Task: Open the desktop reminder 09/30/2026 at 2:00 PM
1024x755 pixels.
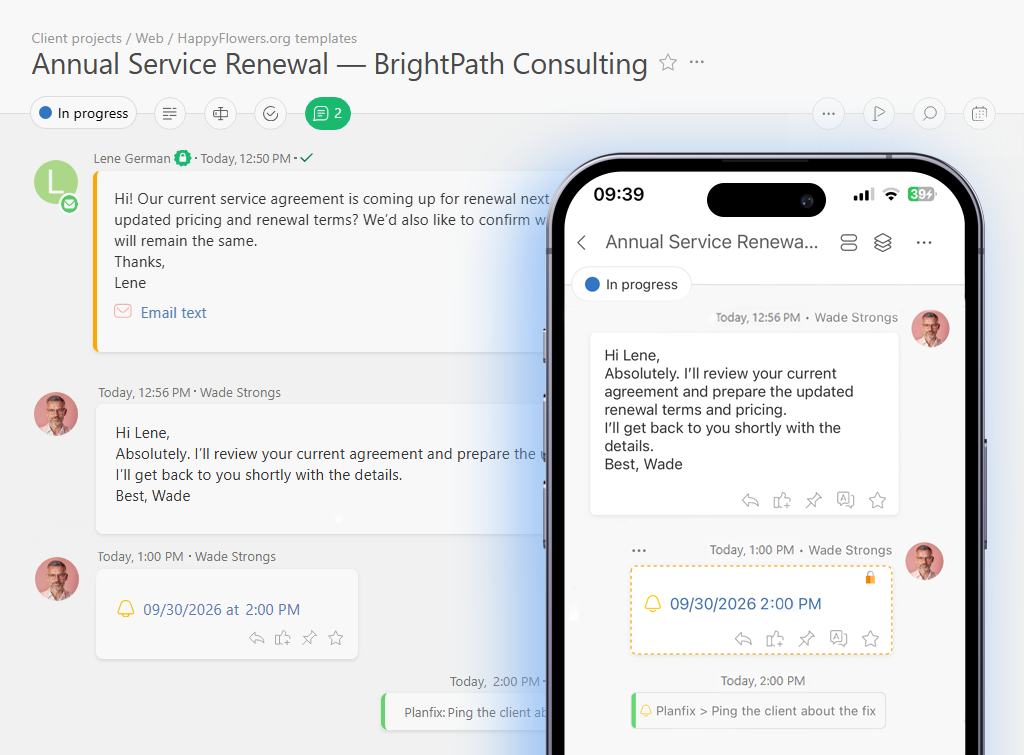Action: (221, 610)
